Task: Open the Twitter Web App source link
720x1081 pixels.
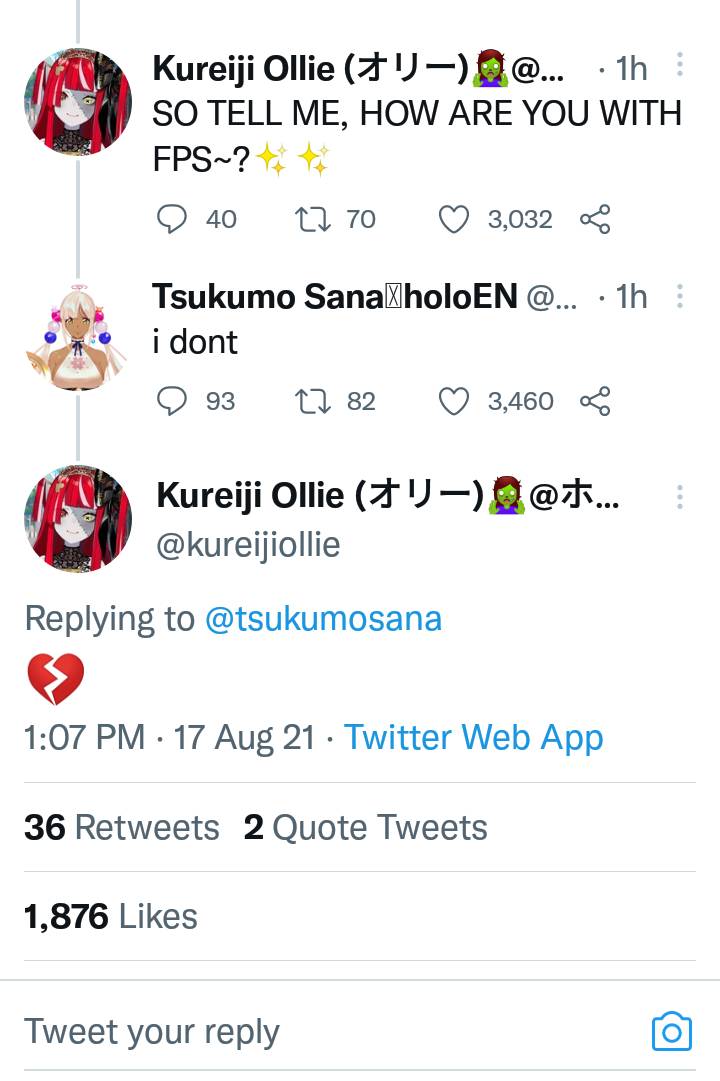Action: tap(474, 738)
